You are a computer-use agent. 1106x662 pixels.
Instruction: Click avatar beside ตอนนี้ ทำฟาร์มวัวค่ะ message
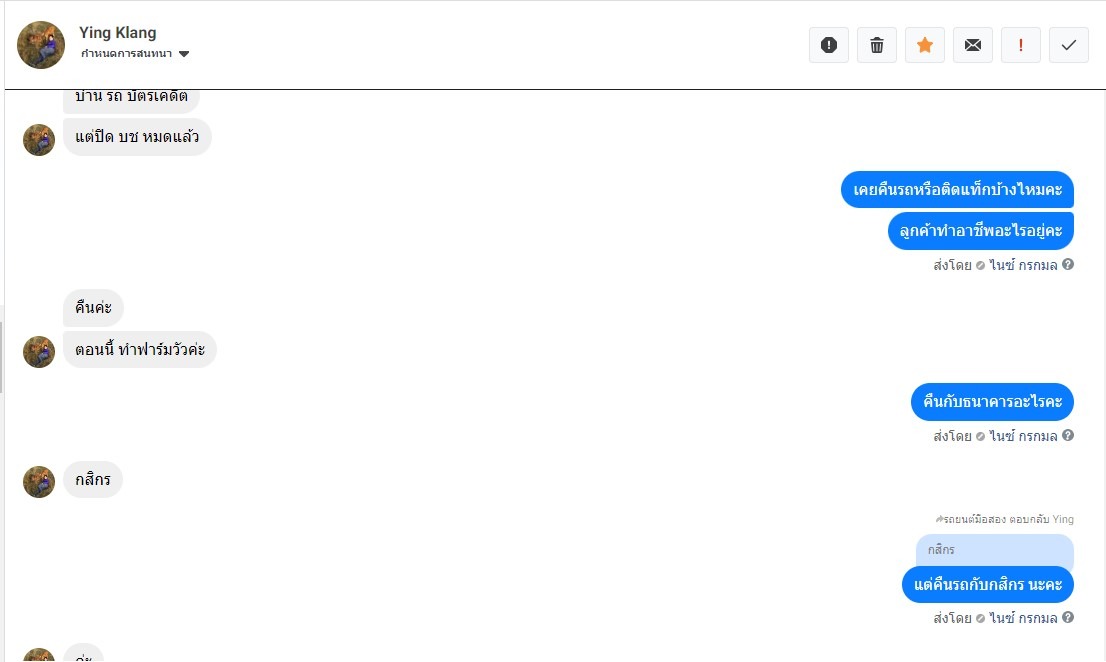39,351
